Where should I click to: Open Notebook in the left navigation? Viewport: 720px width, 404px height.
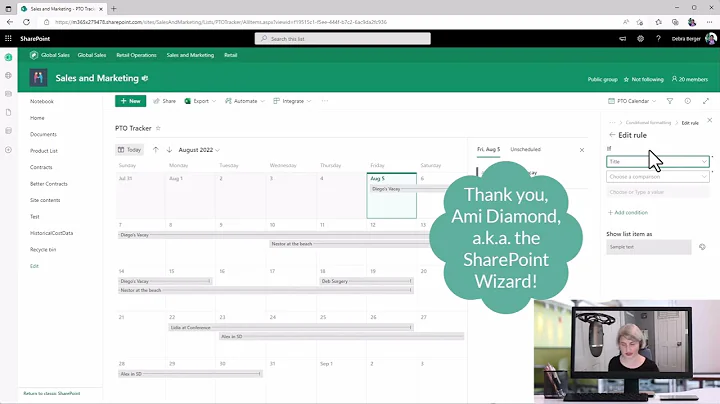pos(42,101)
